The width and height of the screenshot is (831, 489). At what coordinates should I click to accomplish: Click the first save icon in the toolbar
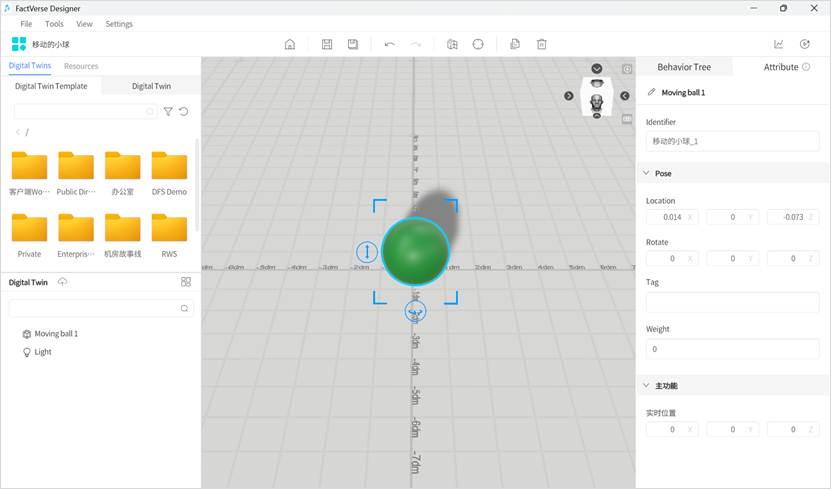point(327,45)
